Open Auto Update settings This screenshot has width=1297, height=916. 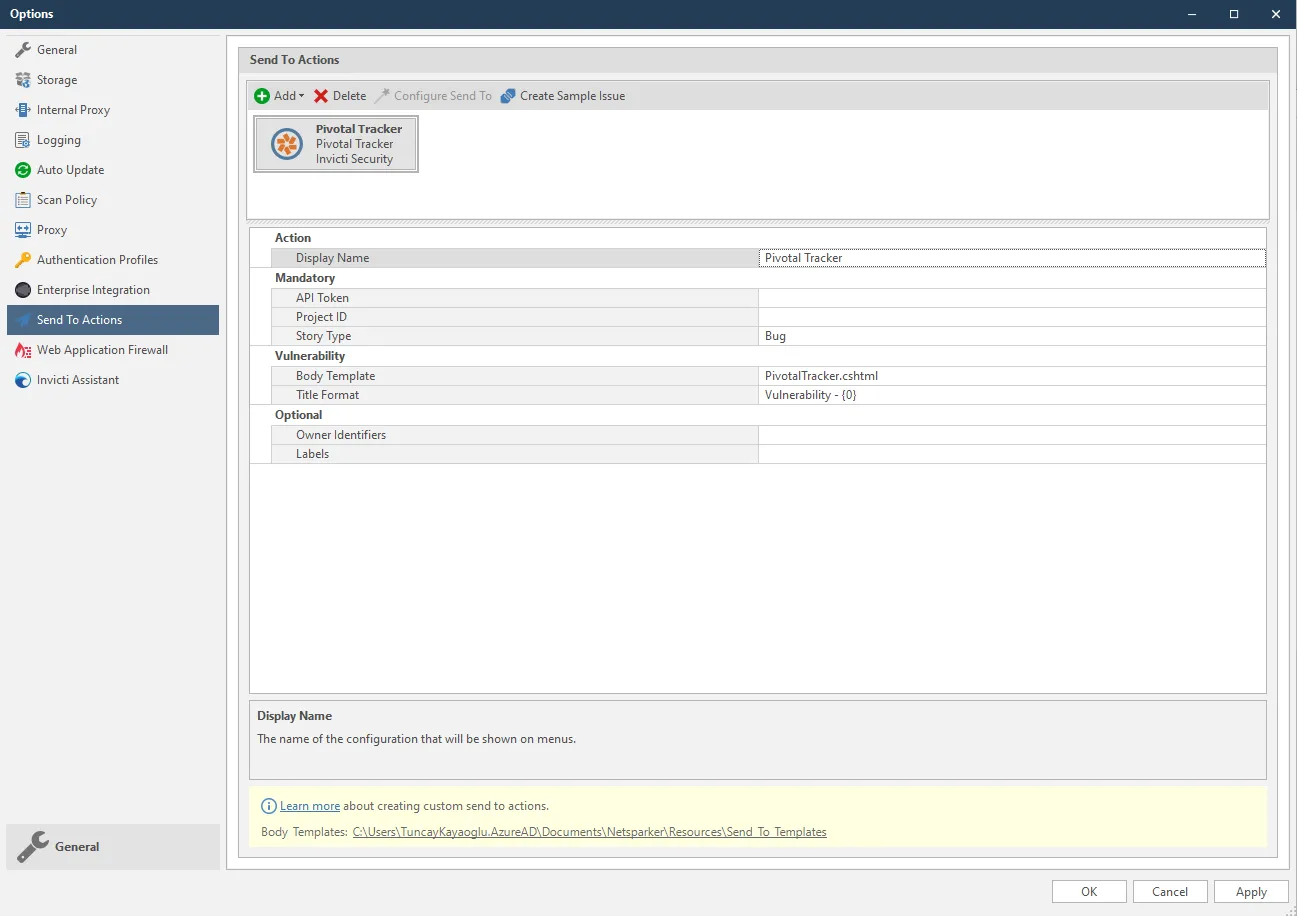(x=69, y=169)
